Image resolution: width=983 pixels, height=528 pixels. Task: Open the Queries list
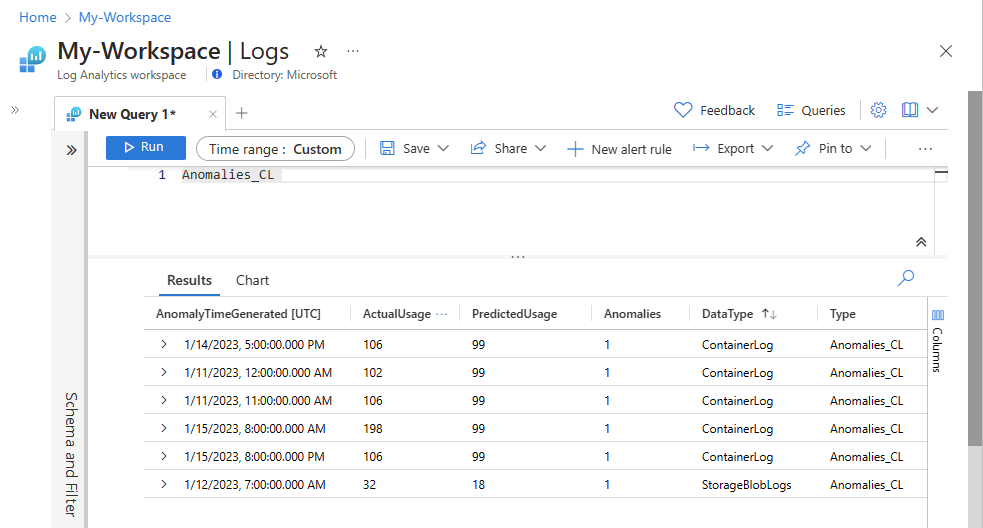(x=811, y=110)
